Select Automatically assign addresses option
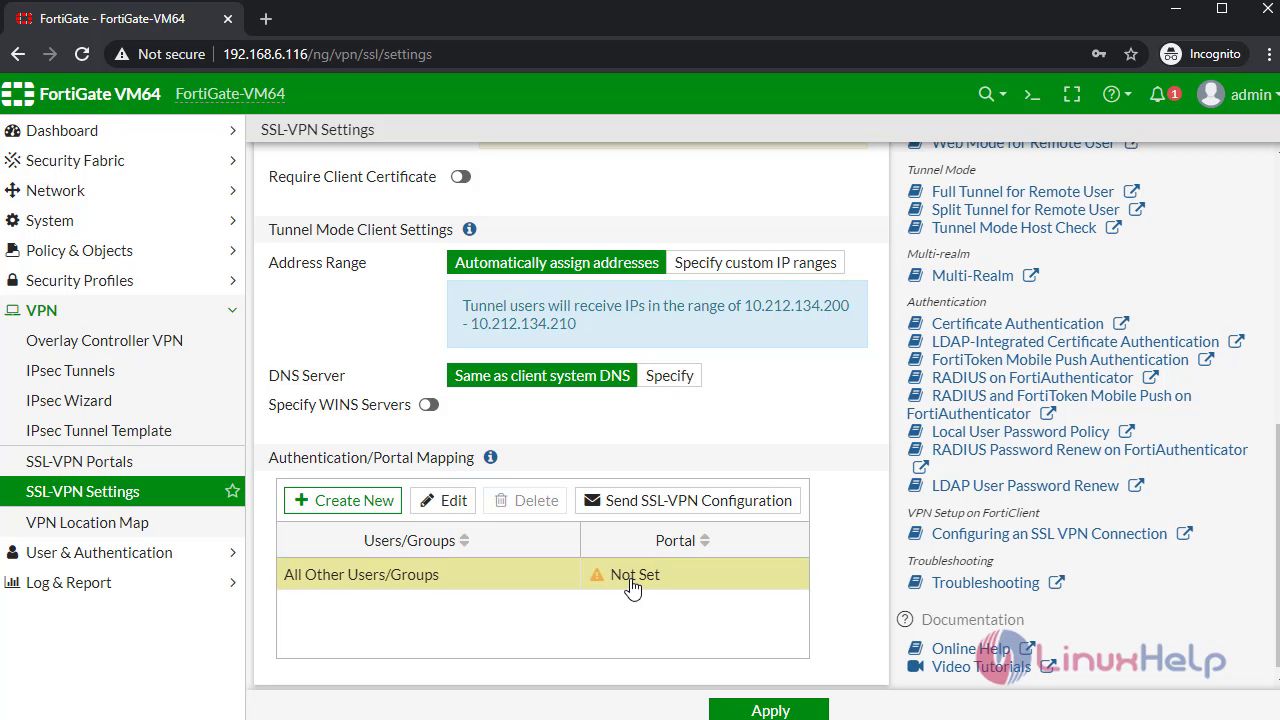 coord(556,263)
